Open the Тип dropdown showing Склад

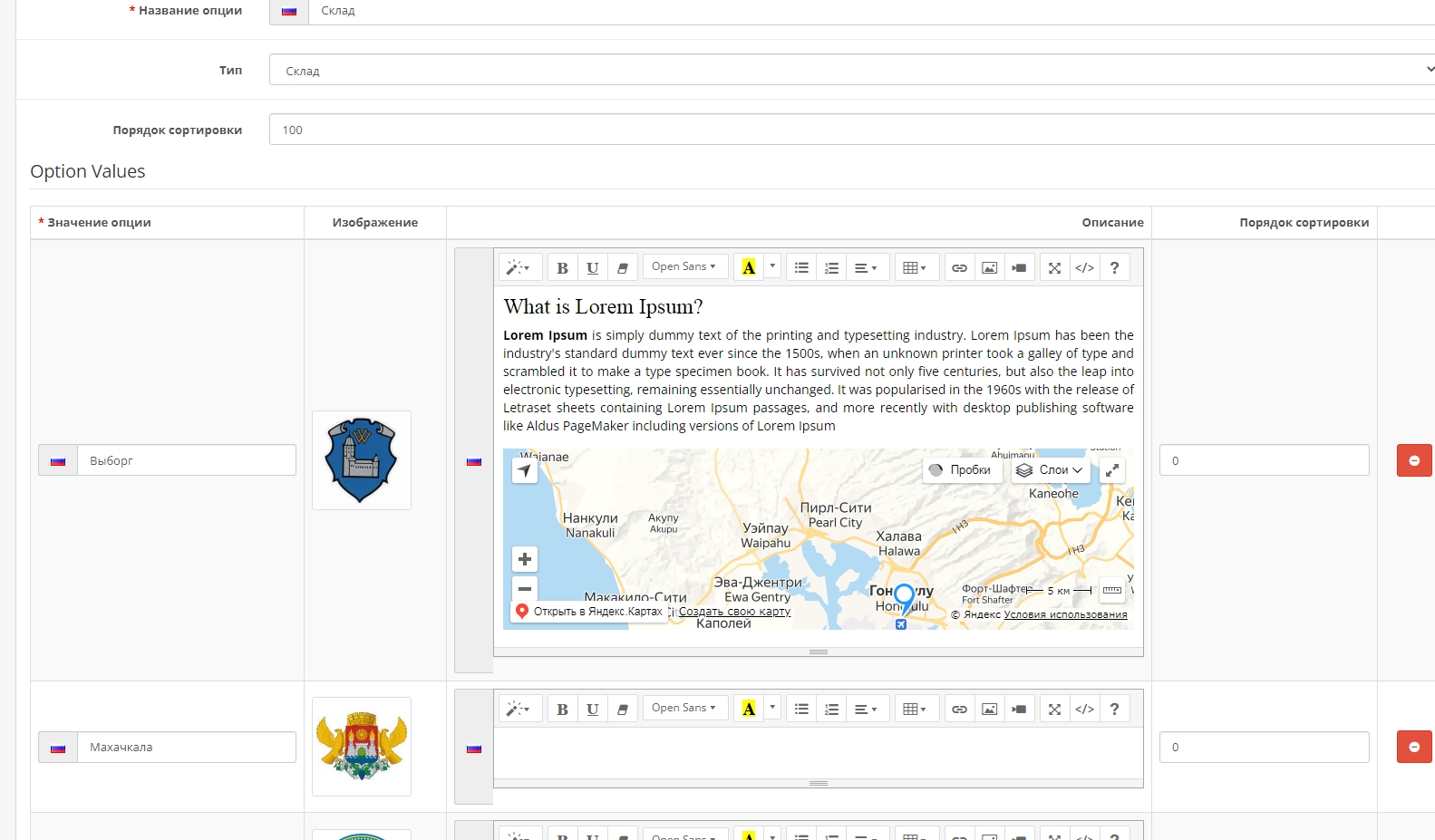(852, 70)
